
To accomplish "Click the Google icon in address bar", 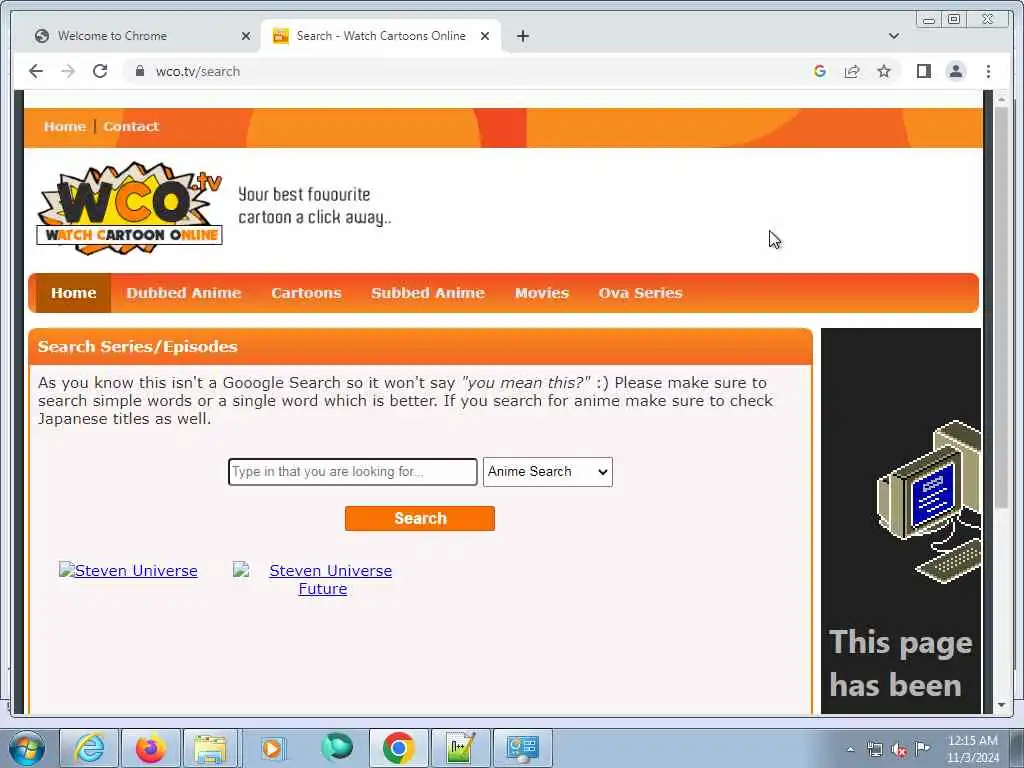I will [820, 71].
